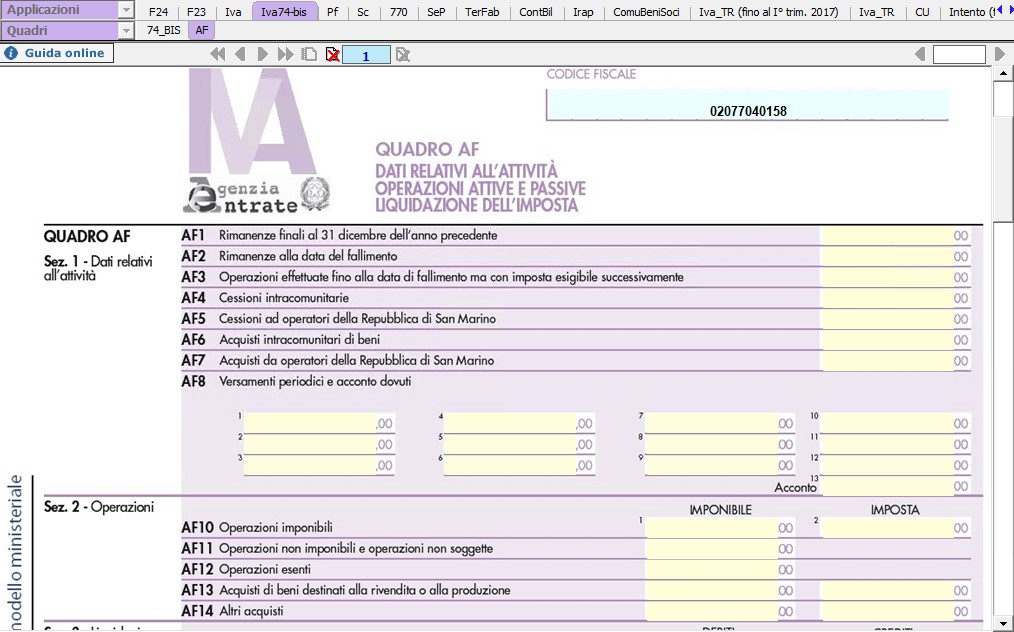Open the Irap tab
The image size is (1014, 632).
point(583,12)
